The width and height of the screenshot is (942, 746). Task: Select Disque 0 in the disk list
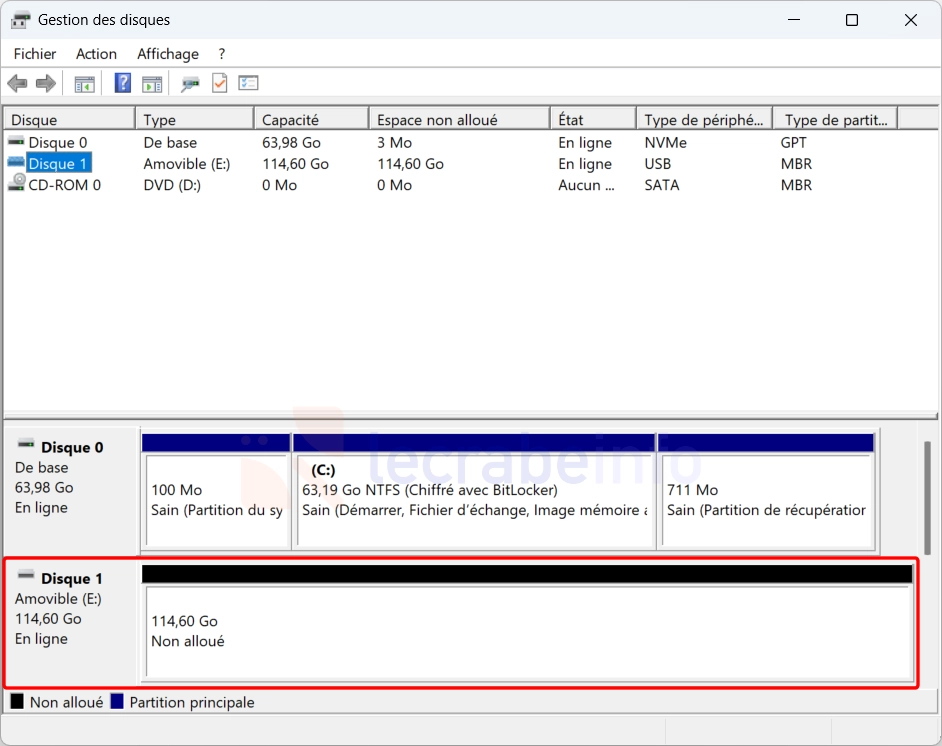[x=57, y=143]
